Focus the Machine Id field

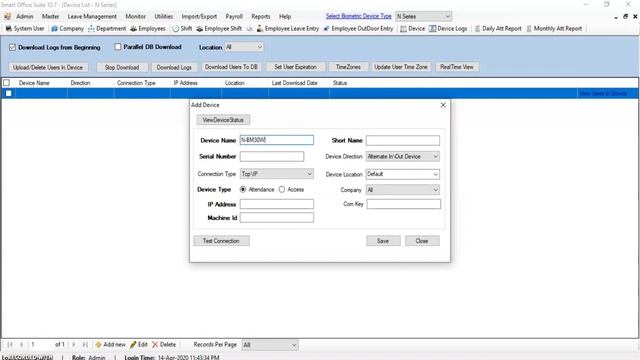(x=277, y=218)
